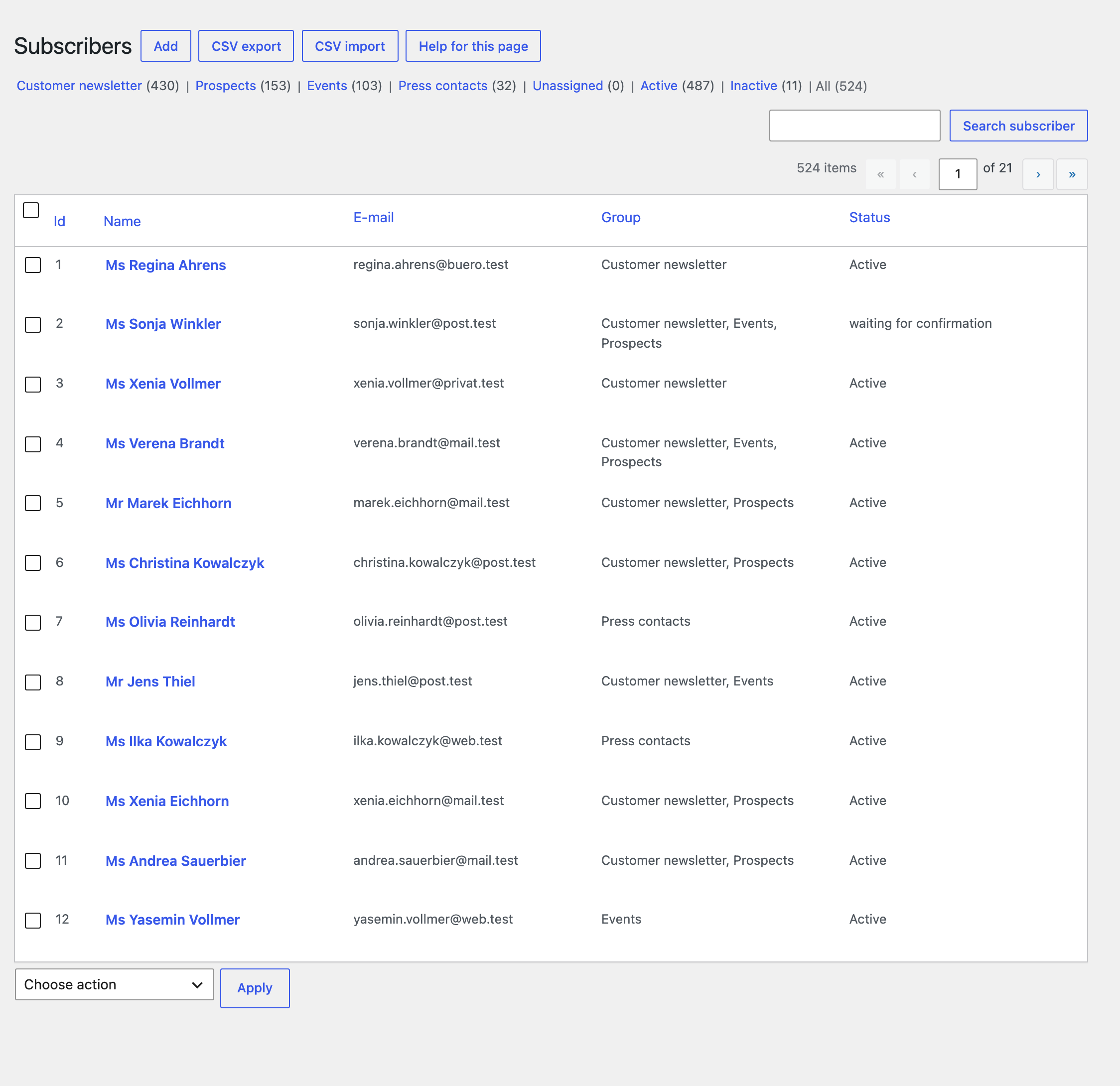
Task: Select checkbox for Ms Sonja Winkler
Action: [x=33, y=324]
